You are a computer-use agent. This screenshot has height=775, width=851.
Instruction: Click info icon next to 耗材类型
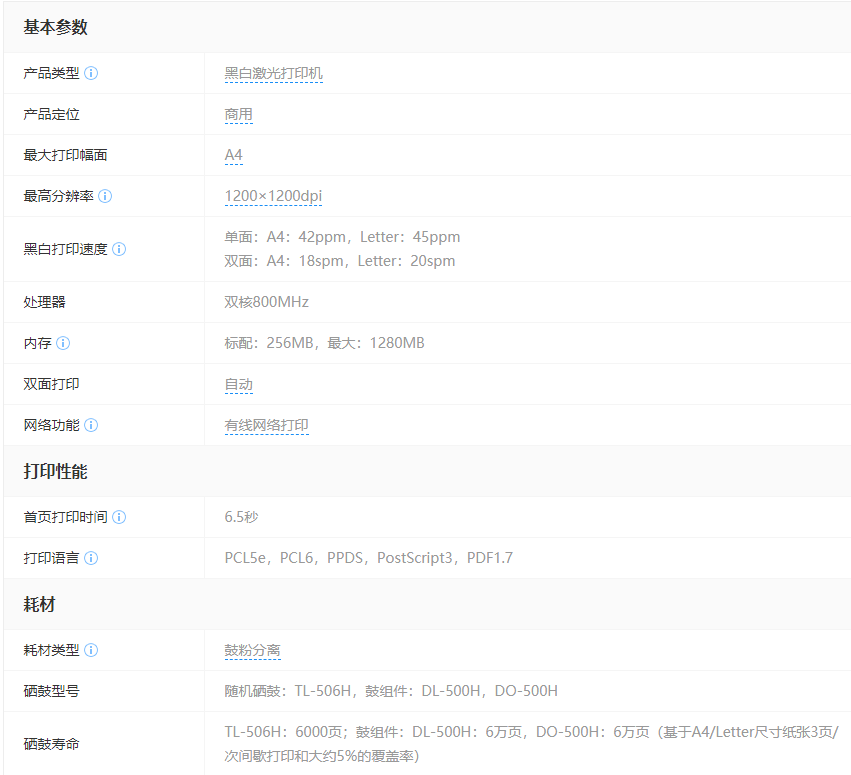point(91,650)
